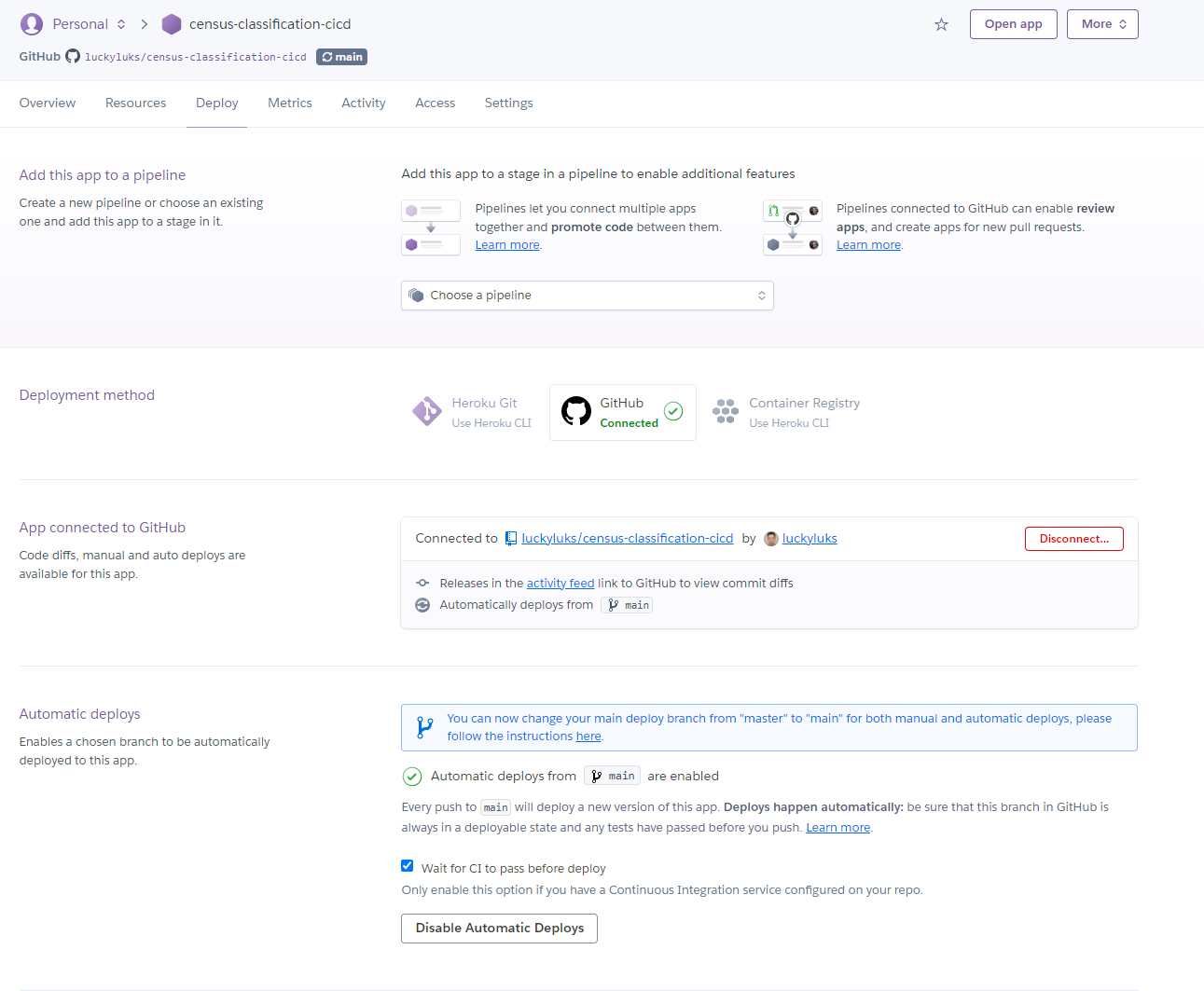Click the main branch tag in Automatic deploys from
1204x991 pixels.
[x=612, y=776]
